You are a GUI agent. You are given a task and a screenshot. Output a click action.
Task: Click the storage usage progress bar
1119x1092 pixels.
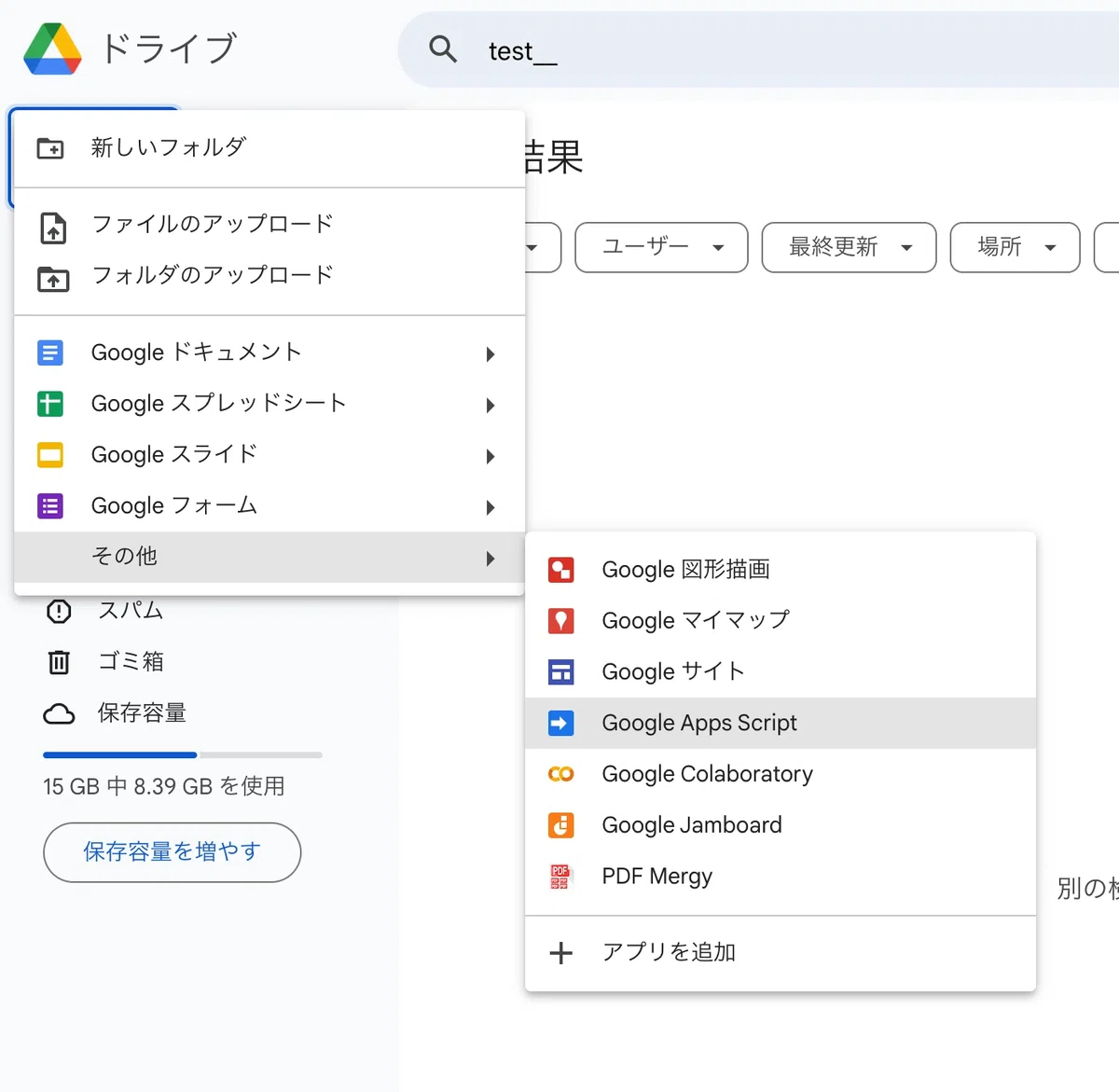(183, 754)
